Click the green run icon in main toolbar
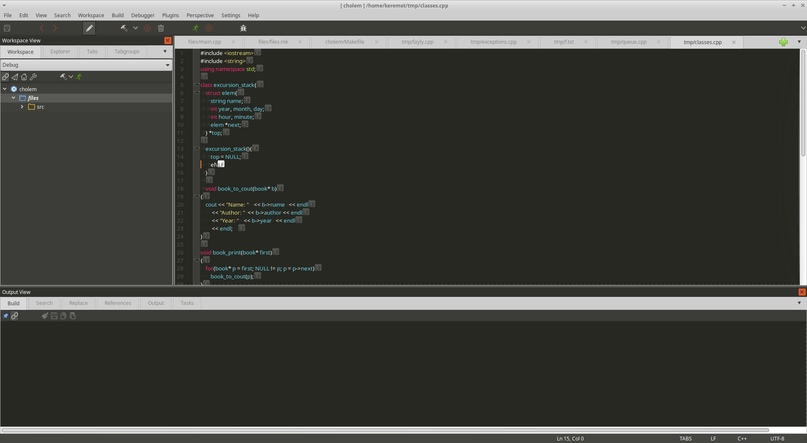The width and height of the screenshot is (807, 443). click(195, 28)
